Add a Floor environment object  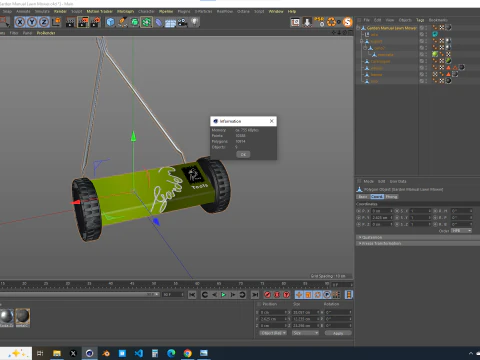tap(170, 23)
